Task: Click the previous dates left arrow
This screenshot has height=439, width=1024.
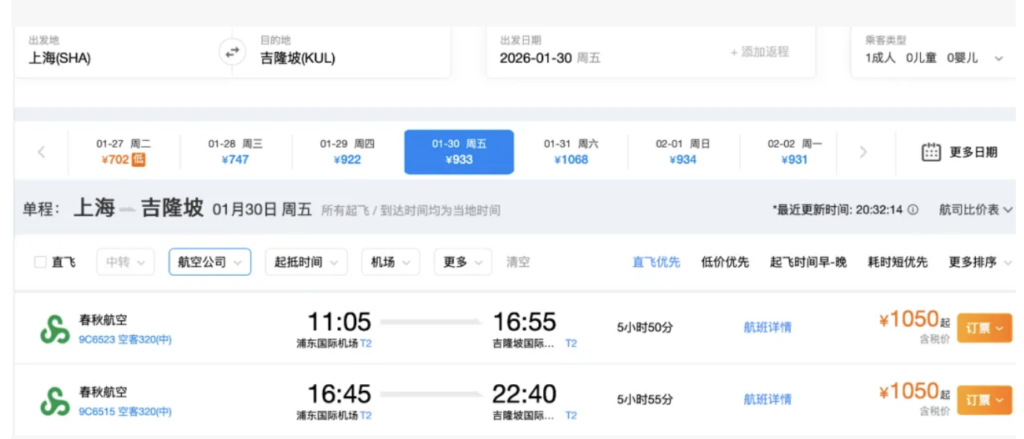Action: click(x=41, y=152)
